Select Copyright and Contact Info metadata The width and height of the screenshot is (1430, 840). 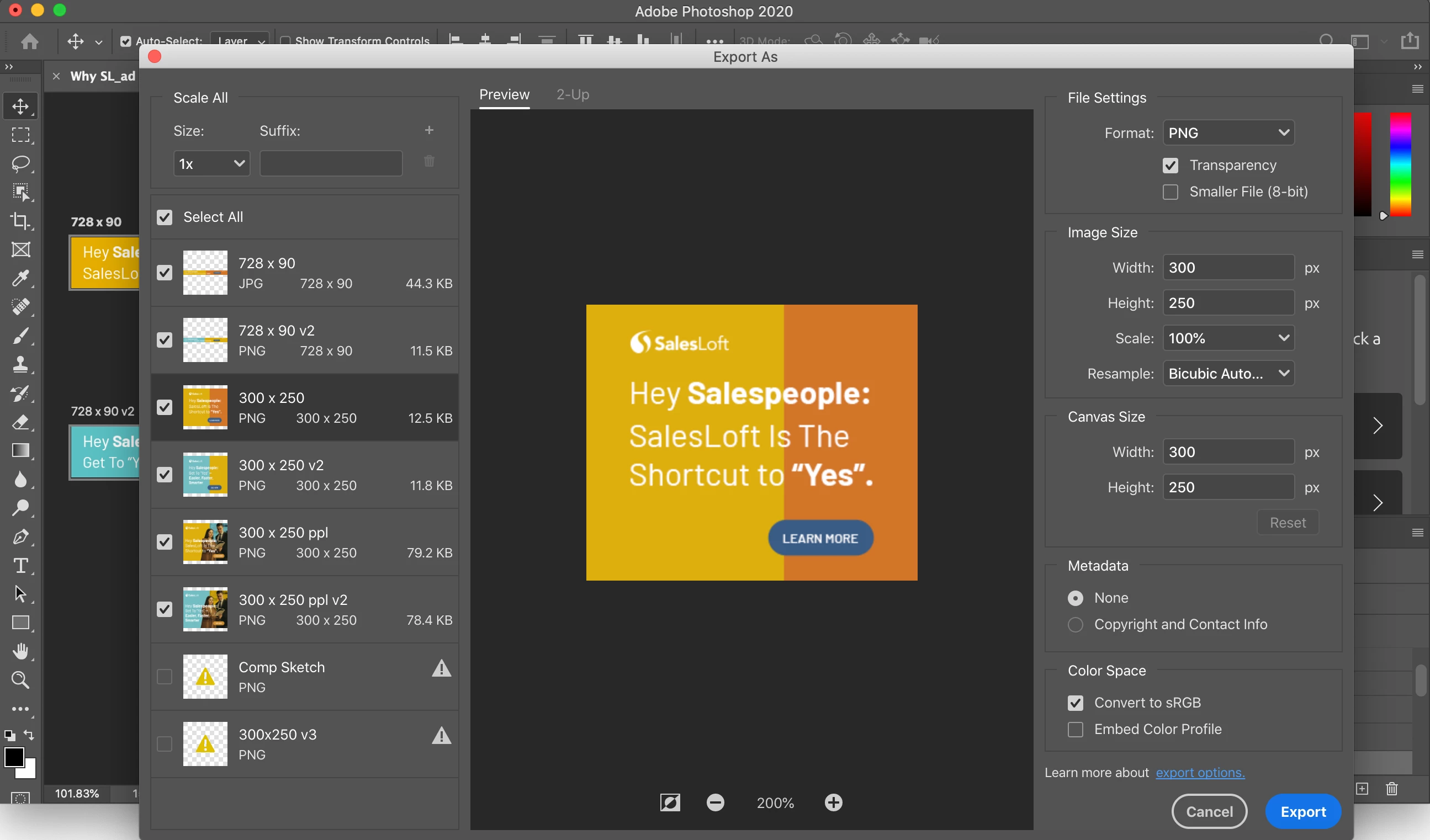[x=1076, y=624]
